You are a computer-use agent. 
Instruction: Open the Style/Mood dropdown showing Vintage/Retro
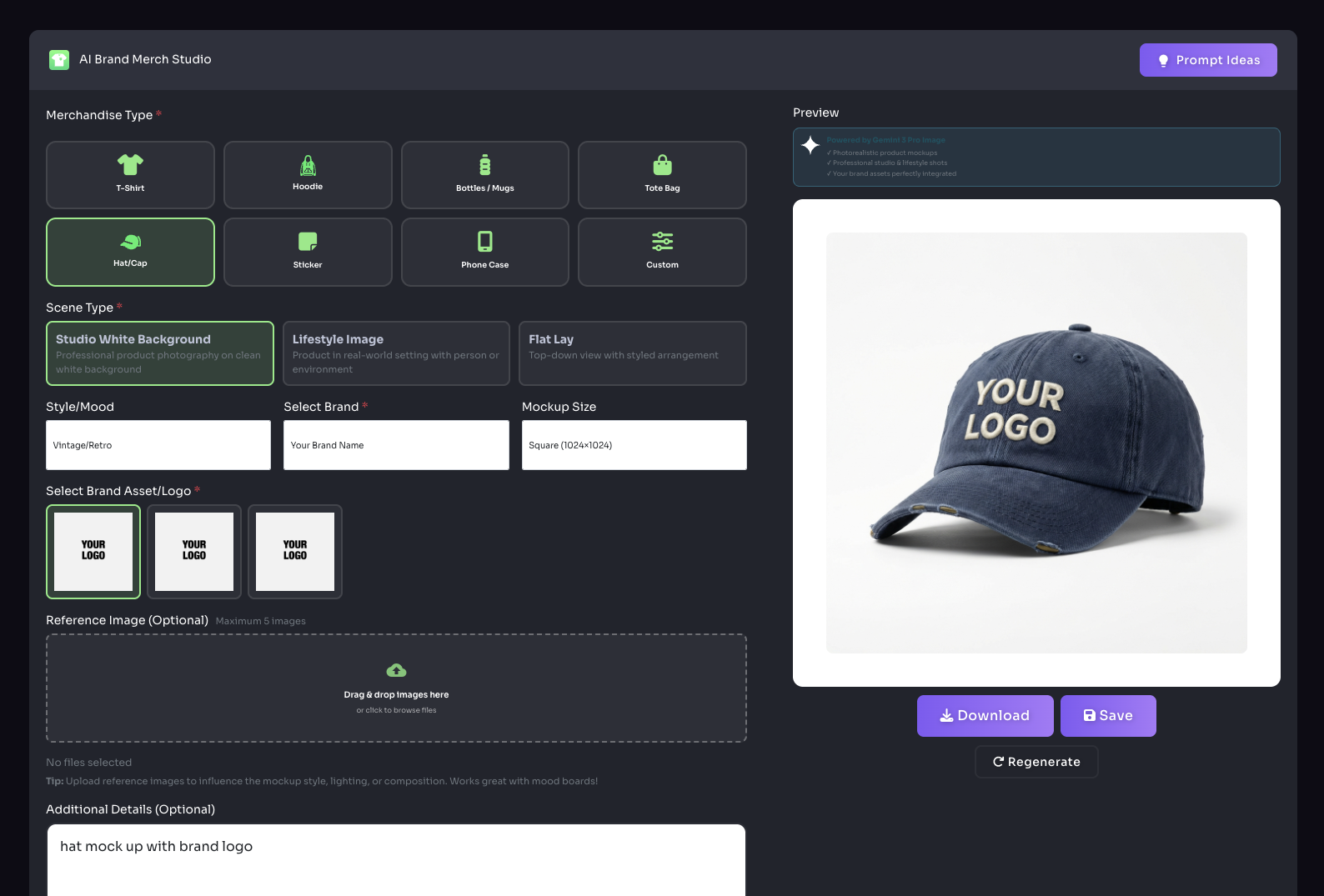pos(158,445)
